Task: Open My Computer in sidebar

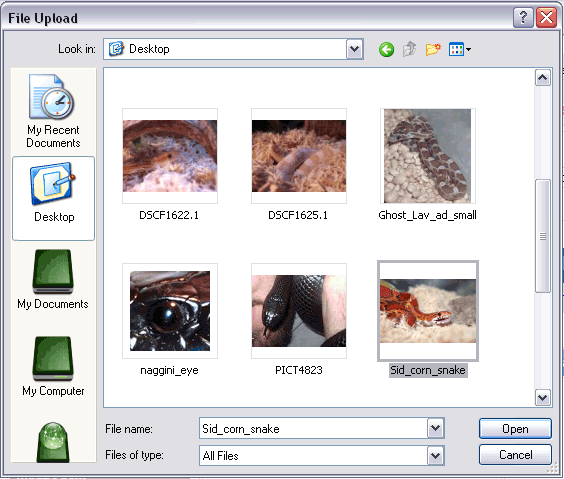Action: coord(53,366)
